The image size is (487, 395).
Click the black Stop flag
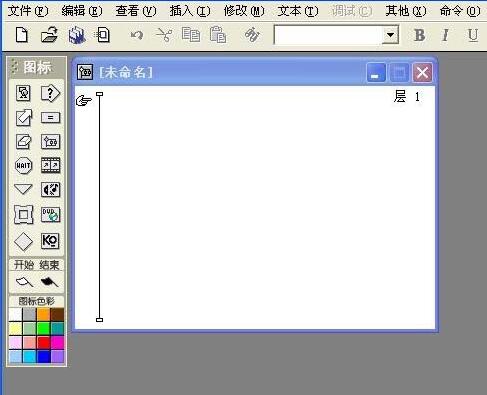point(49,282)
